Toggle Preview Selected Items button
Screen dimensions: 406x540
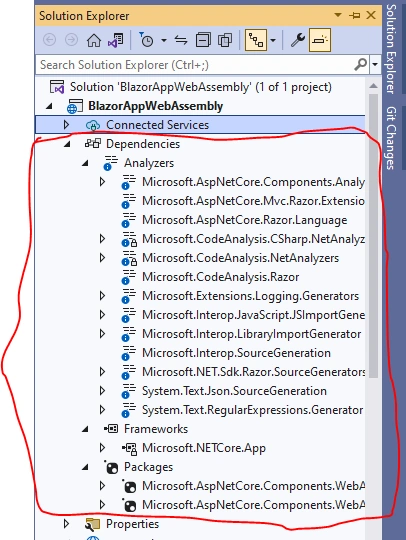tap(320, 40)
